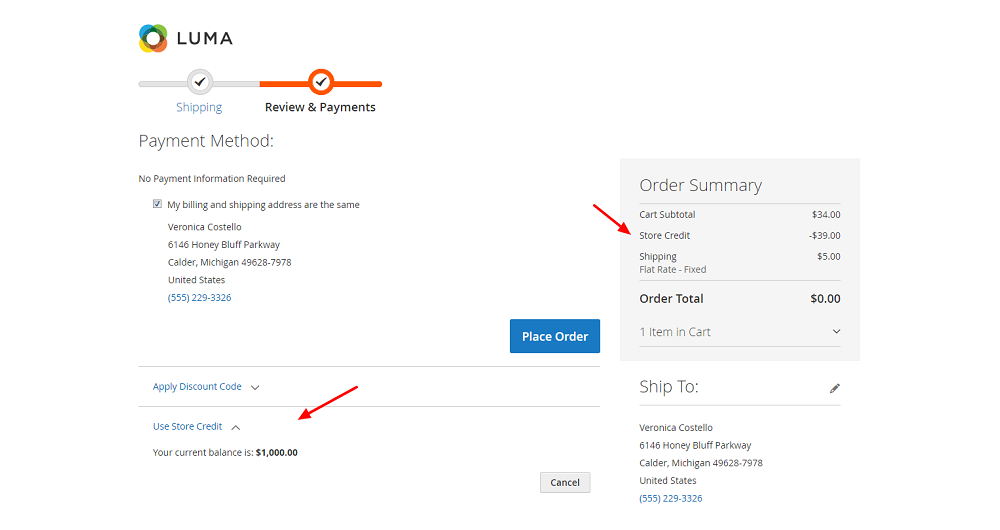Image resolution: width=1000 pixels, height=530 pixels.
Task: Click the Ship To phone number link
Action: (670, 498)
